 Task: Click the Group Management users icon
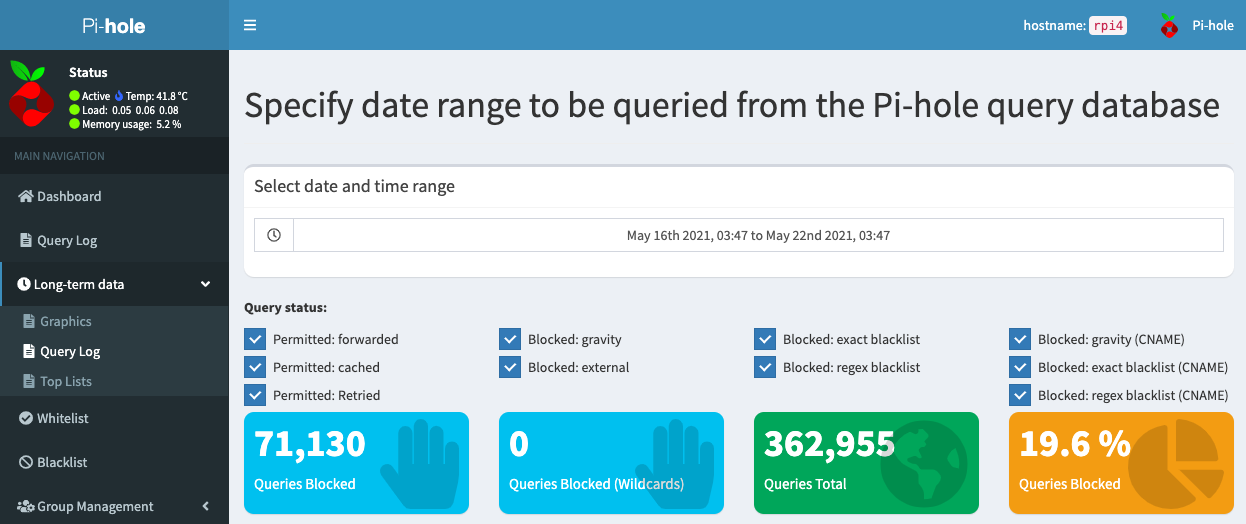[26, 506]
